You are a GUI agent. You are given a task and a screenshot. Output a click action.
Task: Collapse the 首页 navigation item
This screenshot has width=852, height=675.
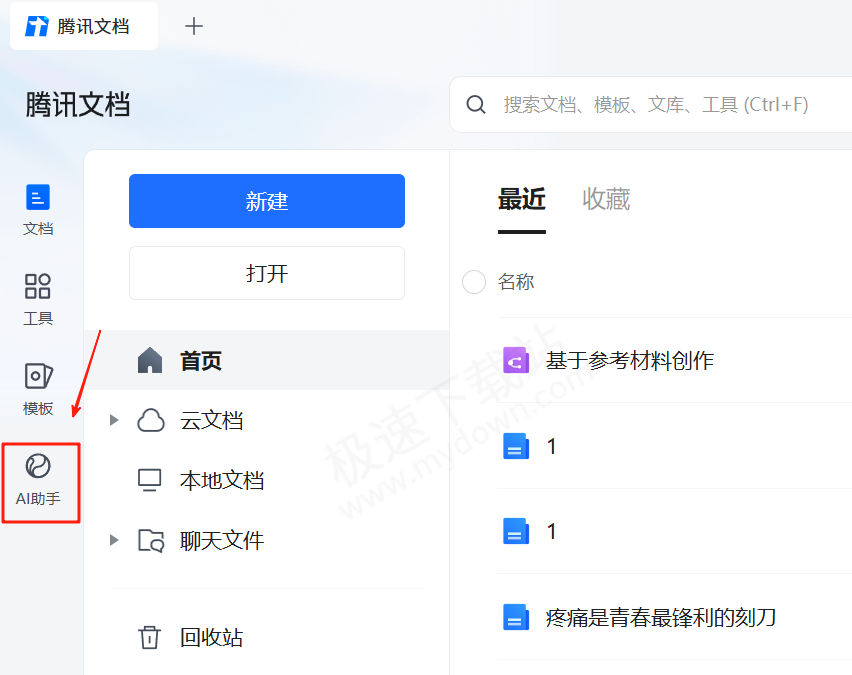pos(204,360)
